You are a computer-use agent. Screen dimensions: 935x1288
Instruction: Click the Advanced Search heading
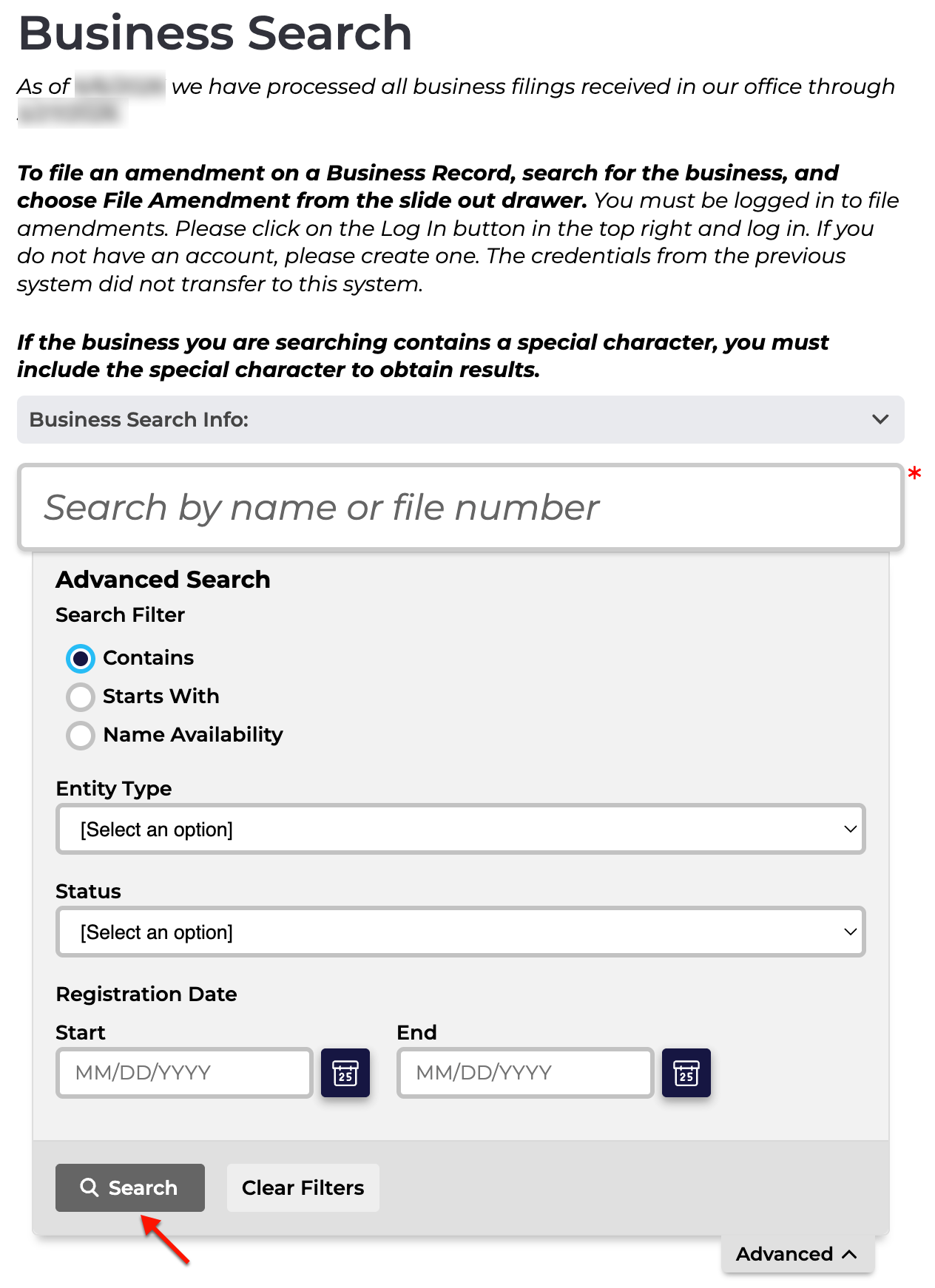click(x=163, y=579)
